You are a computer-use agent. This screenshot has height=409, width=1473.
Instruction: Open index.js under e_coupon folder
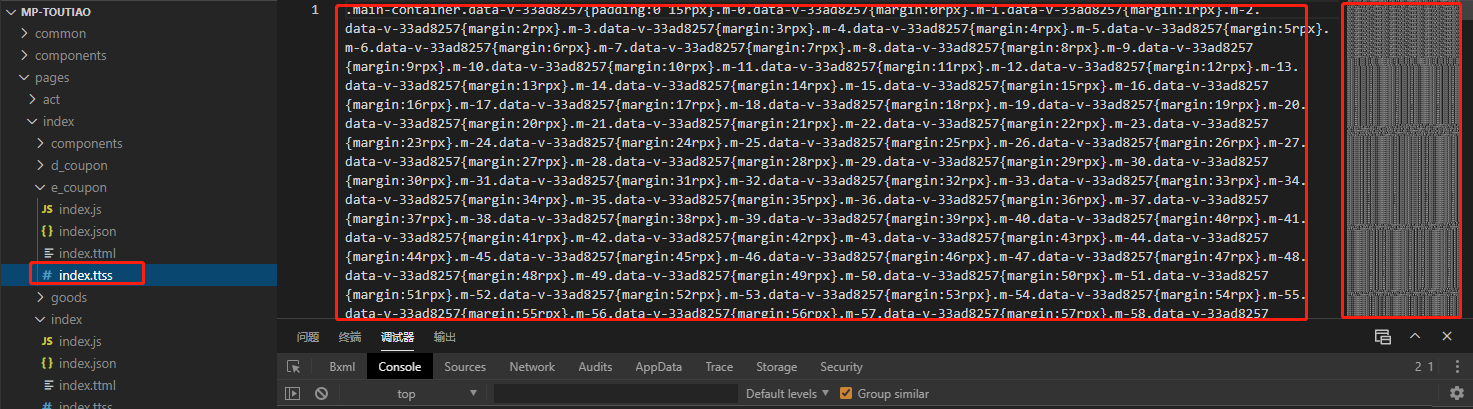click(x=79, y=209)
